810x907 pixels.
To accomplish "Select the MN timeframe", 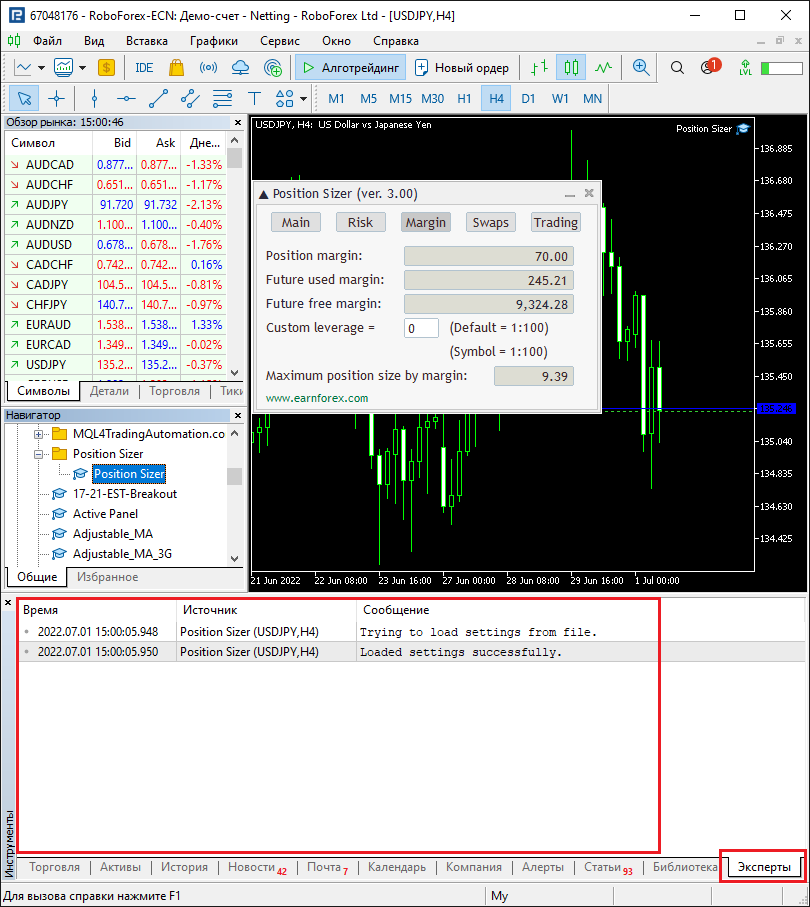I will [592, 98].
